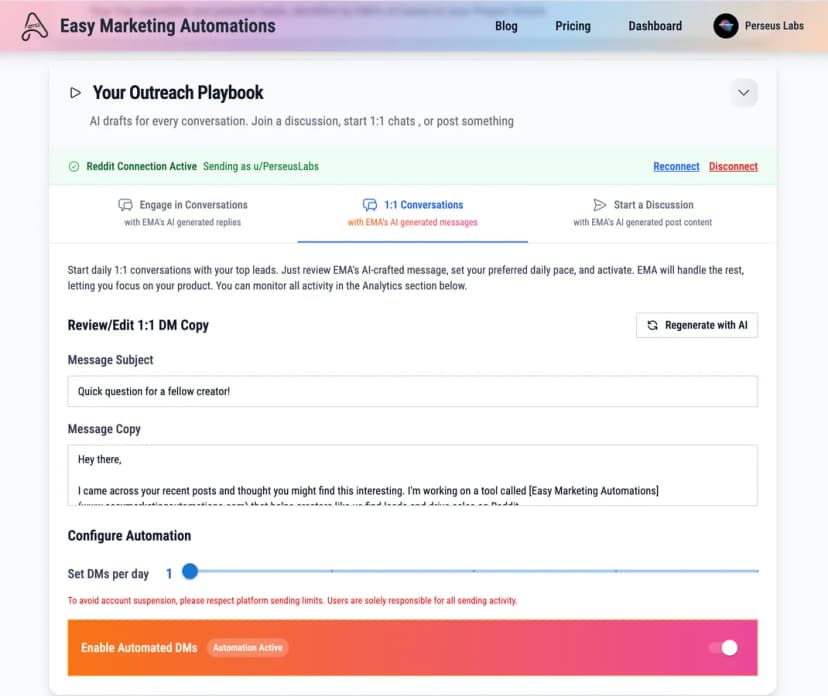Click the refresh icon in Regenerate button
Viewport: 828px width, 696px height.
pyautogui.click(x=652, y=325)
